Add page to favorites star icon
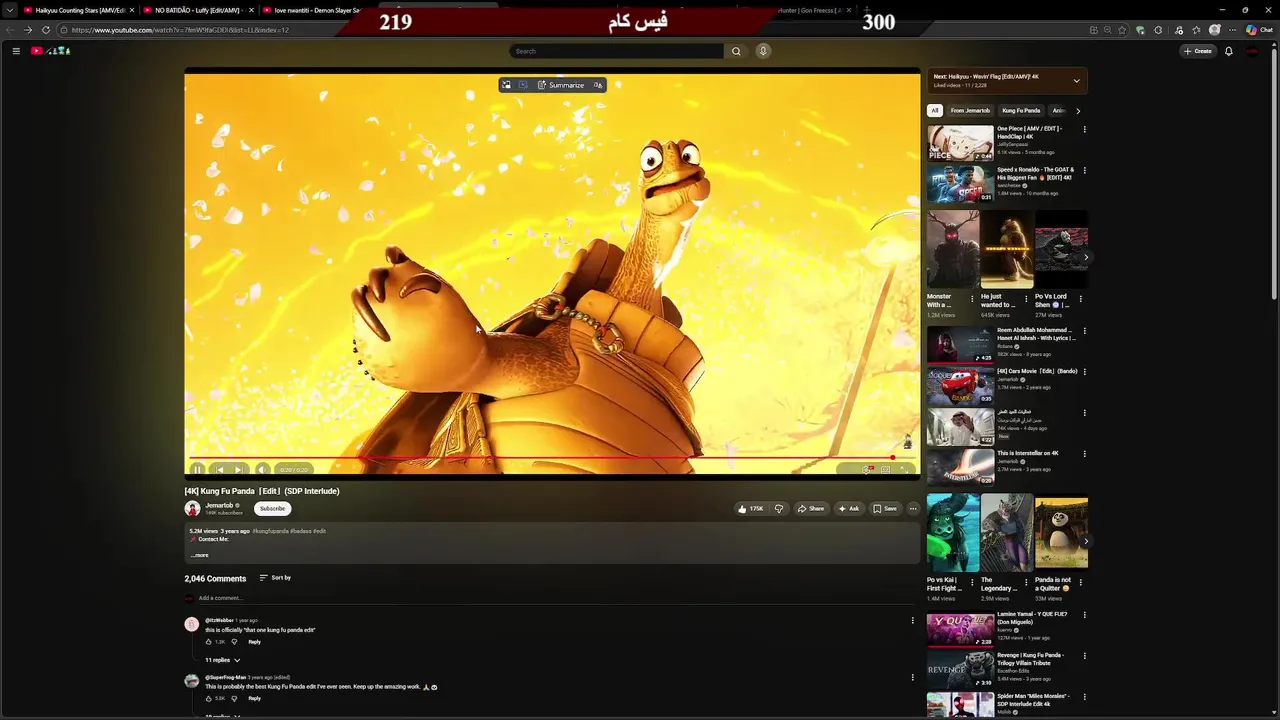This screenshot has height=720, width=1280. 1123,30
